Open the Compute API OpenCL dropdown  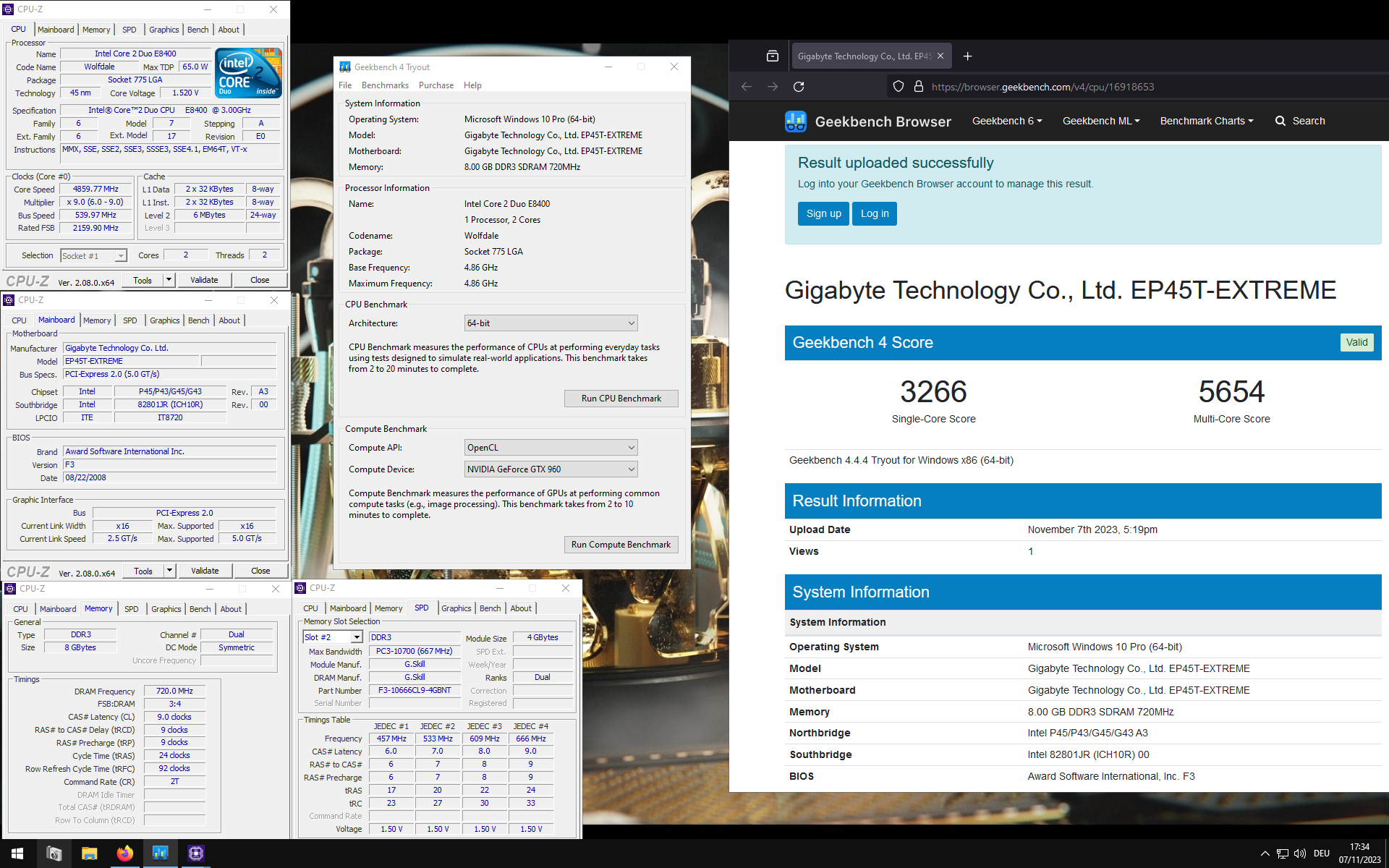coord(551,448)
